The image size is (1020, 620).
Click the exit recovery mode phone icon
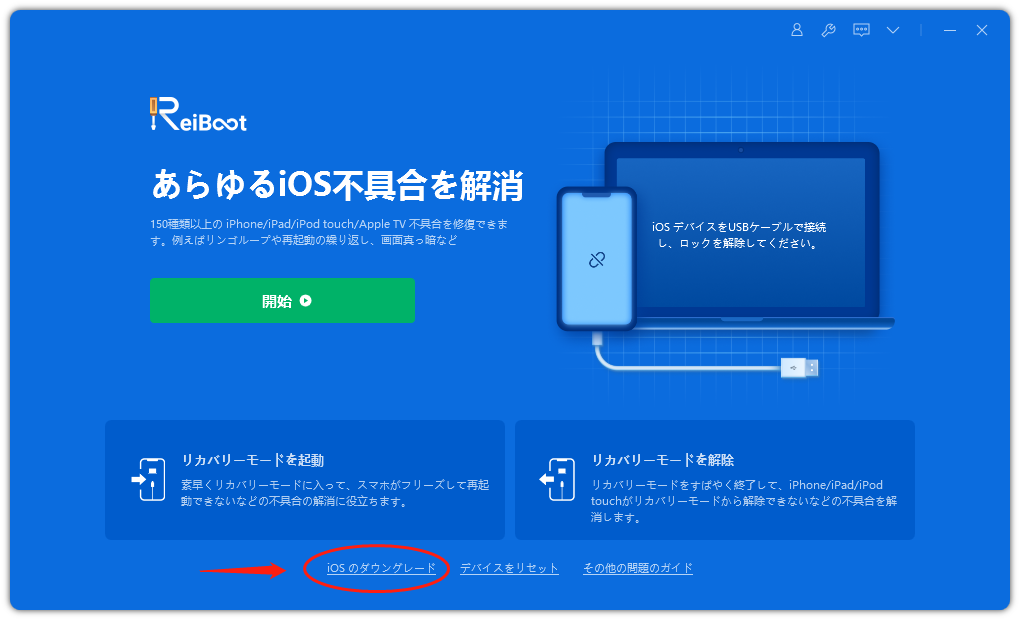[x=557, y=479]
